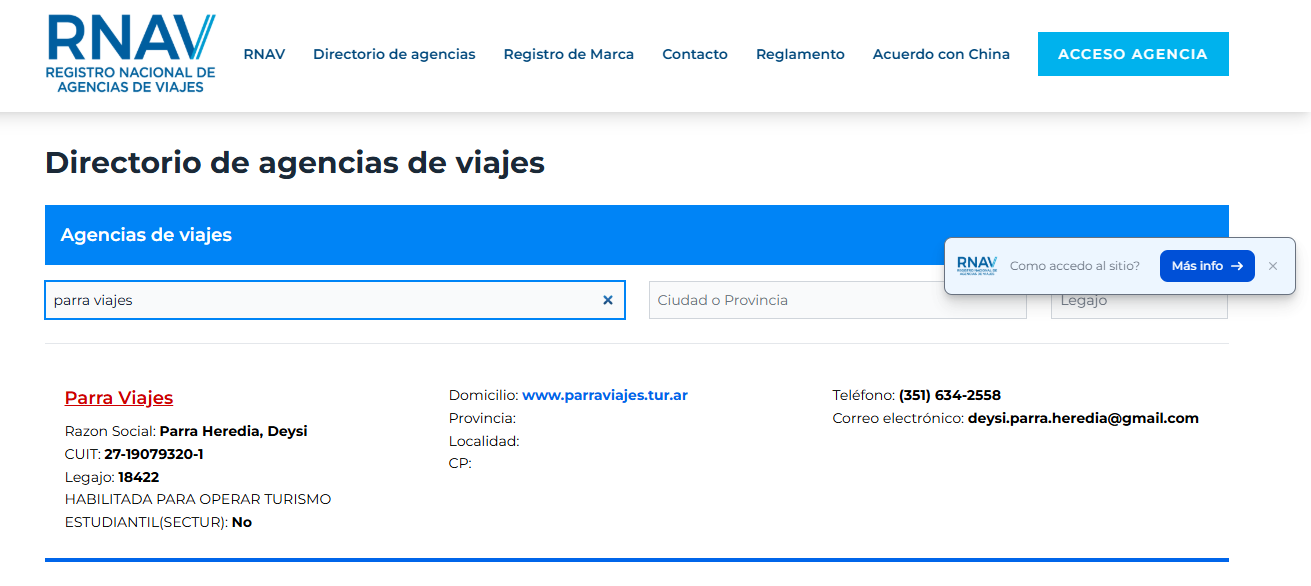Click the Ciudad o Provincia field
This screenshot has width=1311, height=586.
(838, 300)
